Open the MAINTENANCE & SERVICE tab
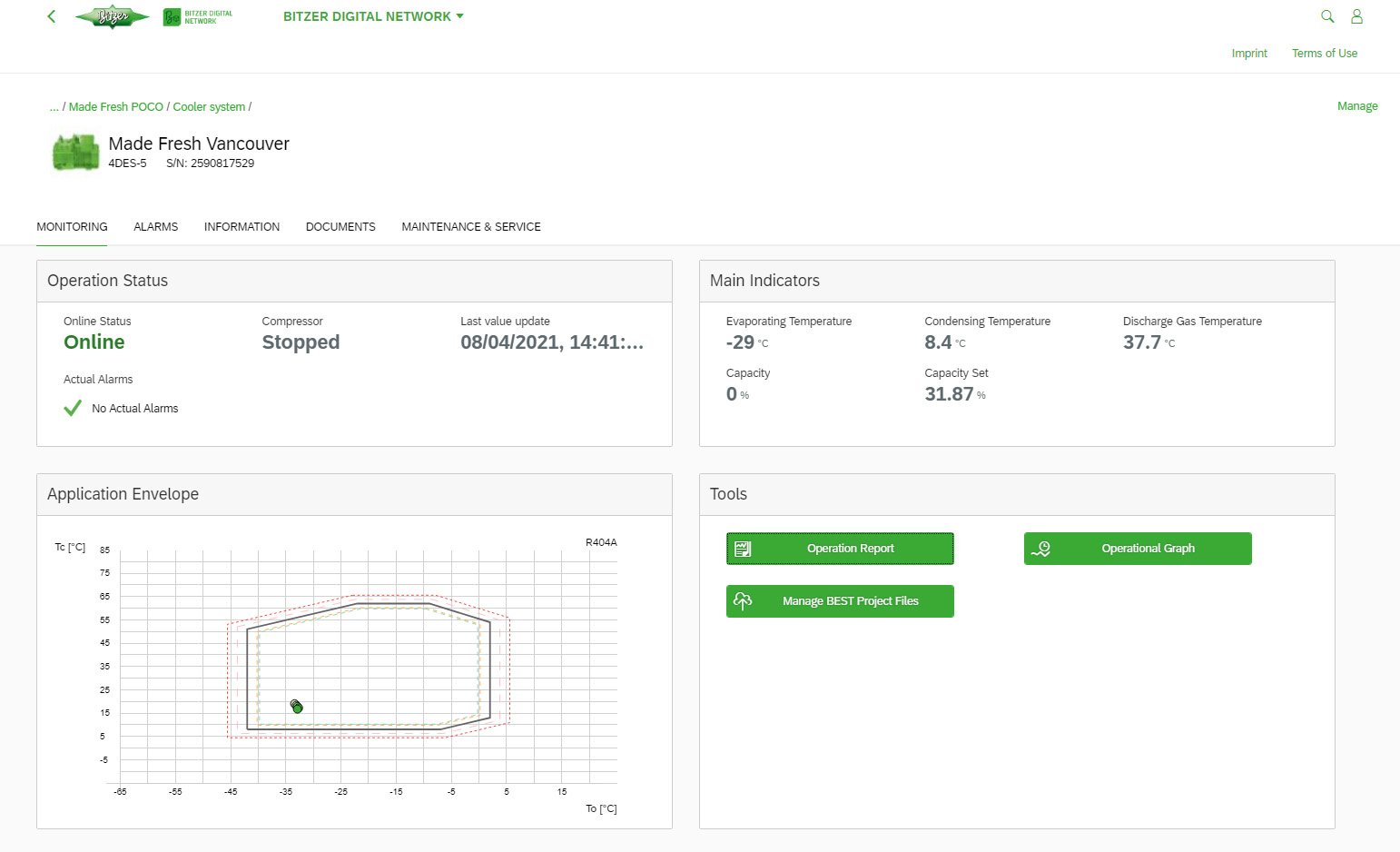Viewport: 1400px width, 852px height. click(x=471, y=227)
